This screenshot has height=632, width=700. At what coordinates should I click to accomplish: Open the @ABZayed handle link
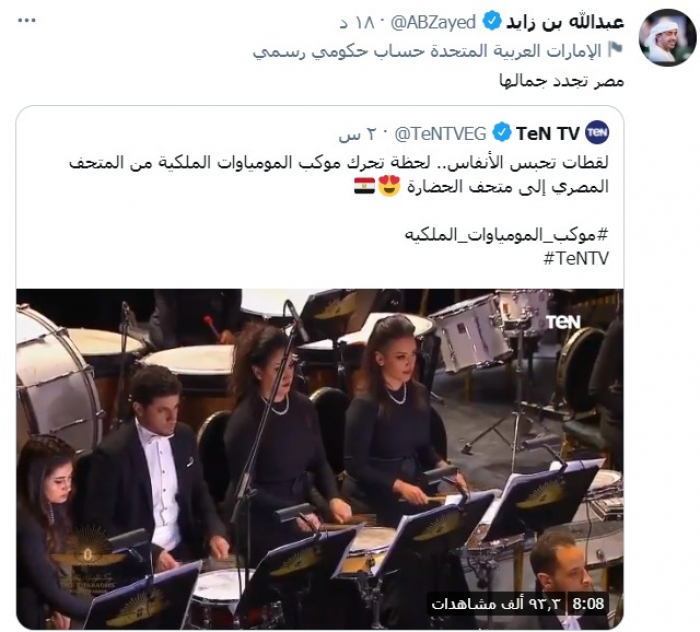(433, 22)
